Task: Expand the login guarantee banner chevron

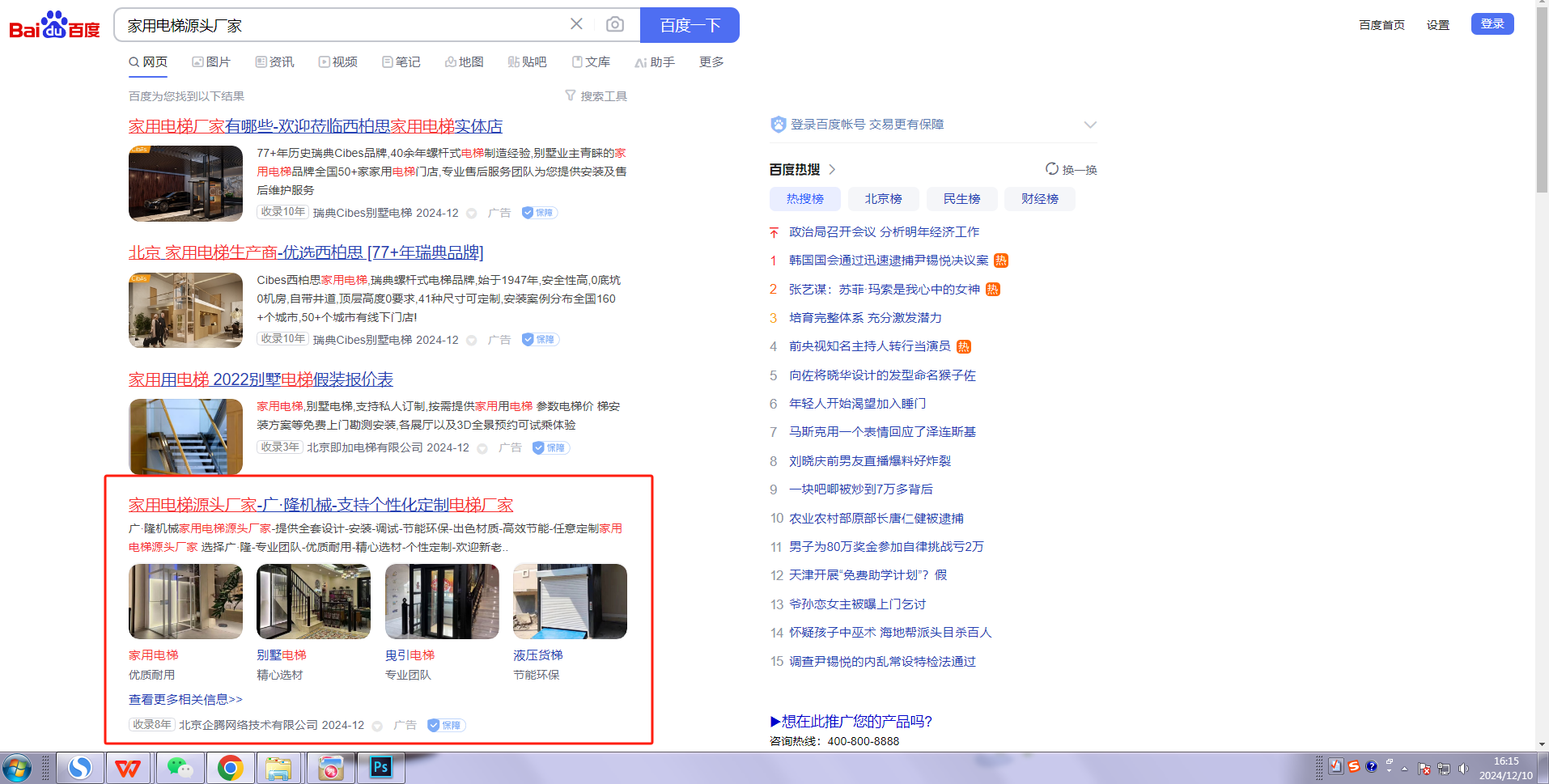Action: (x=1090, y=125)
